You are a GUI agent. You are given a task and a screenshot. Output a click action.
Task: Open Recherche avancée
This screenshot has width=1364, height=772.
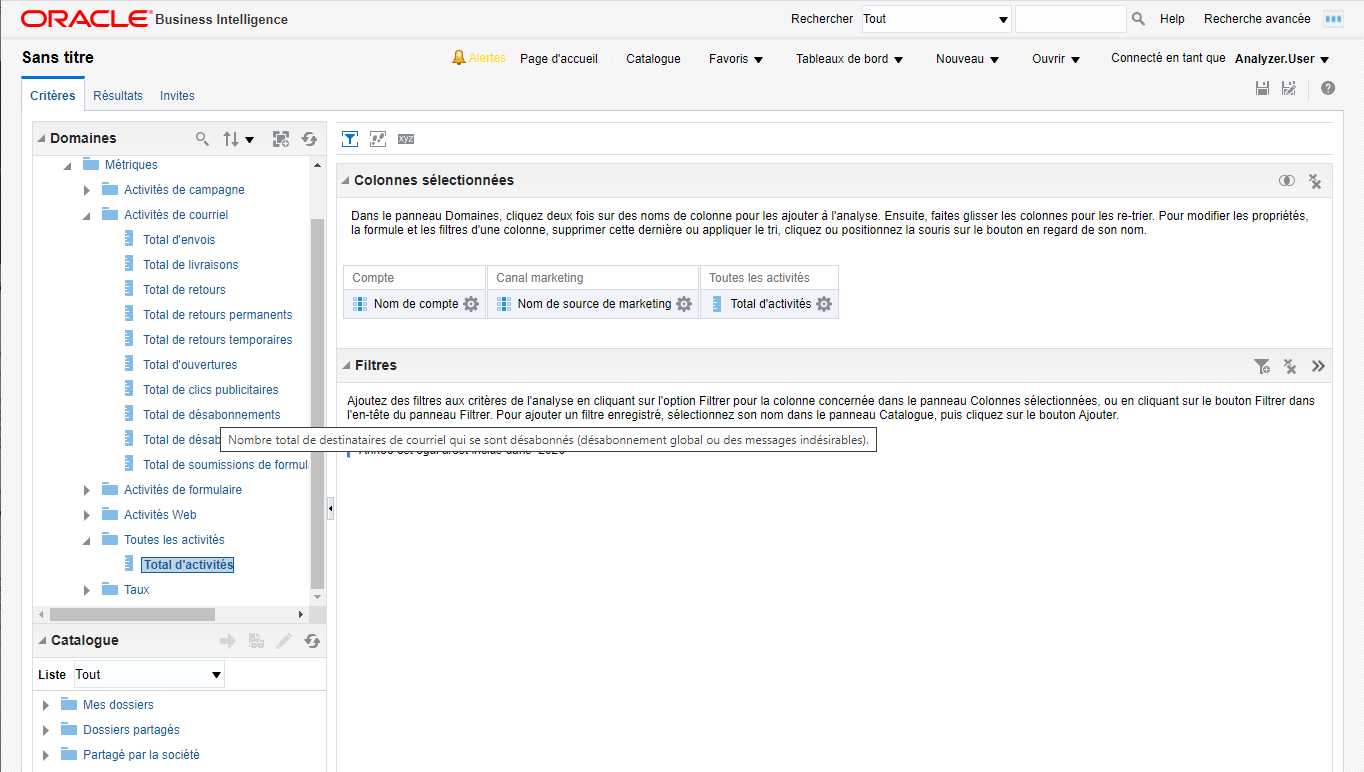point(1257,19)
